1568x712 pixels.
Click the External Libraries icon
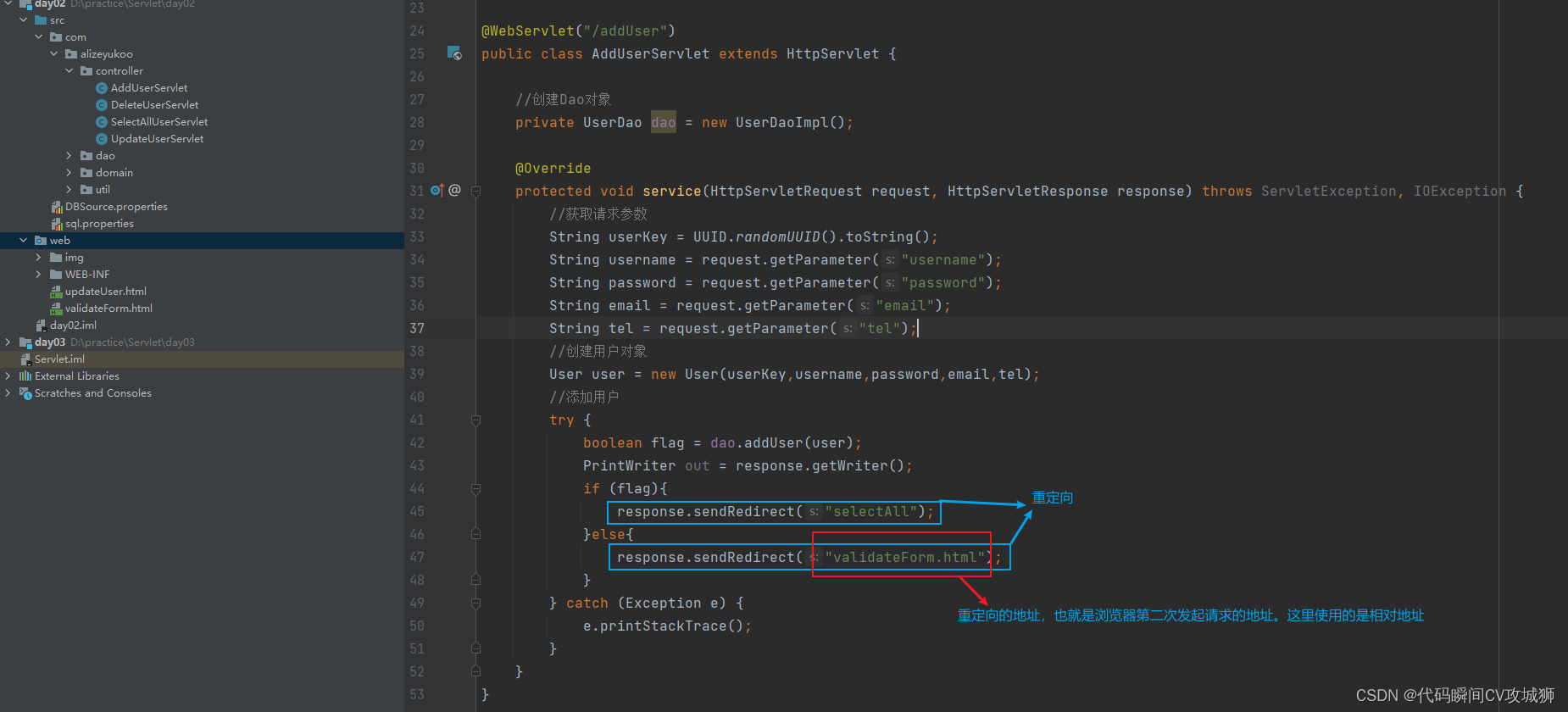tap(25, 376)
